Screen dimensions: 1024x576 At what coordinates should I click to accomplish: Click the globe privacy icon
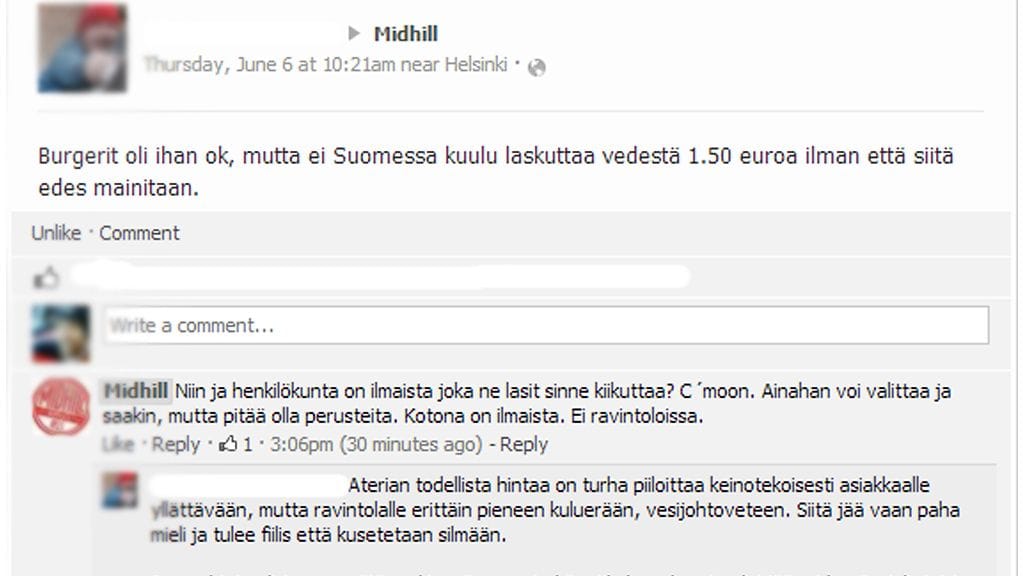537,67
